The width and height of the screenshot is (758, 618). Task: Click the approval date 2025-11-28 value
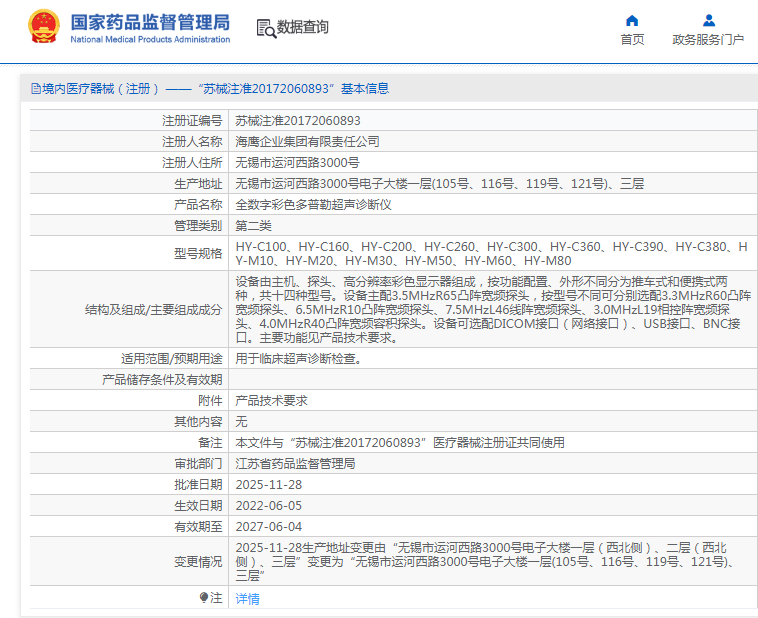(268, 485)
